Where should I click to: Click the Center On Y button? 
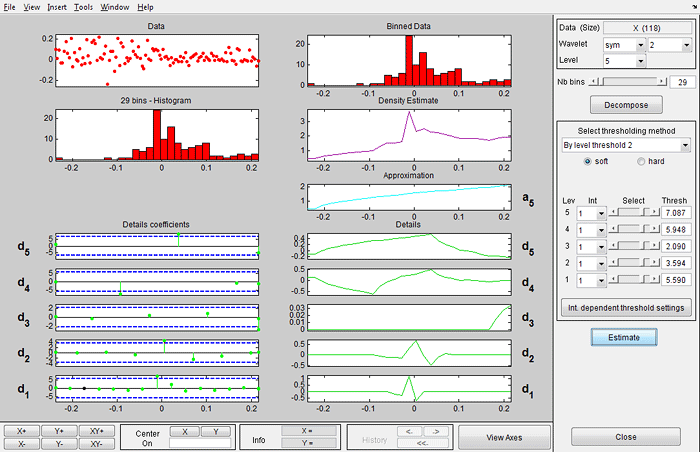click(216, 431)
